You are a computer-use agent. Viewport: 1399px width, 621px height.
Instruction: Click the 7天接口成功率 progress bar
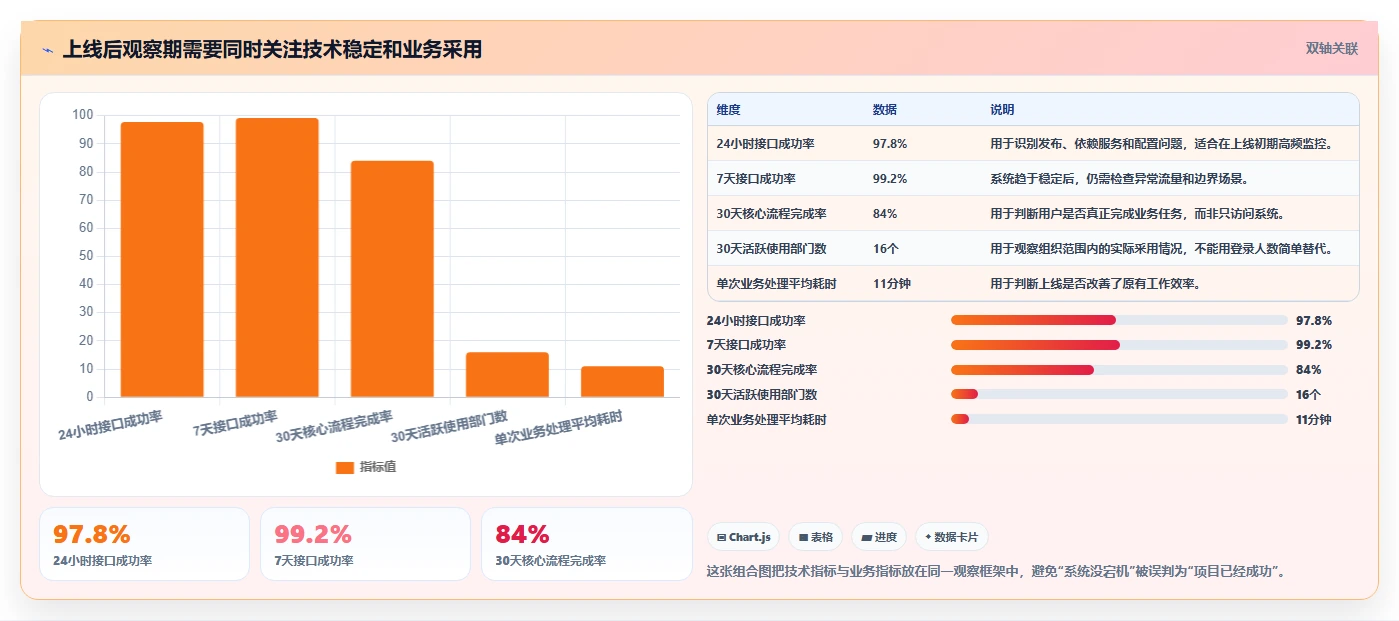coord(1119,345)
